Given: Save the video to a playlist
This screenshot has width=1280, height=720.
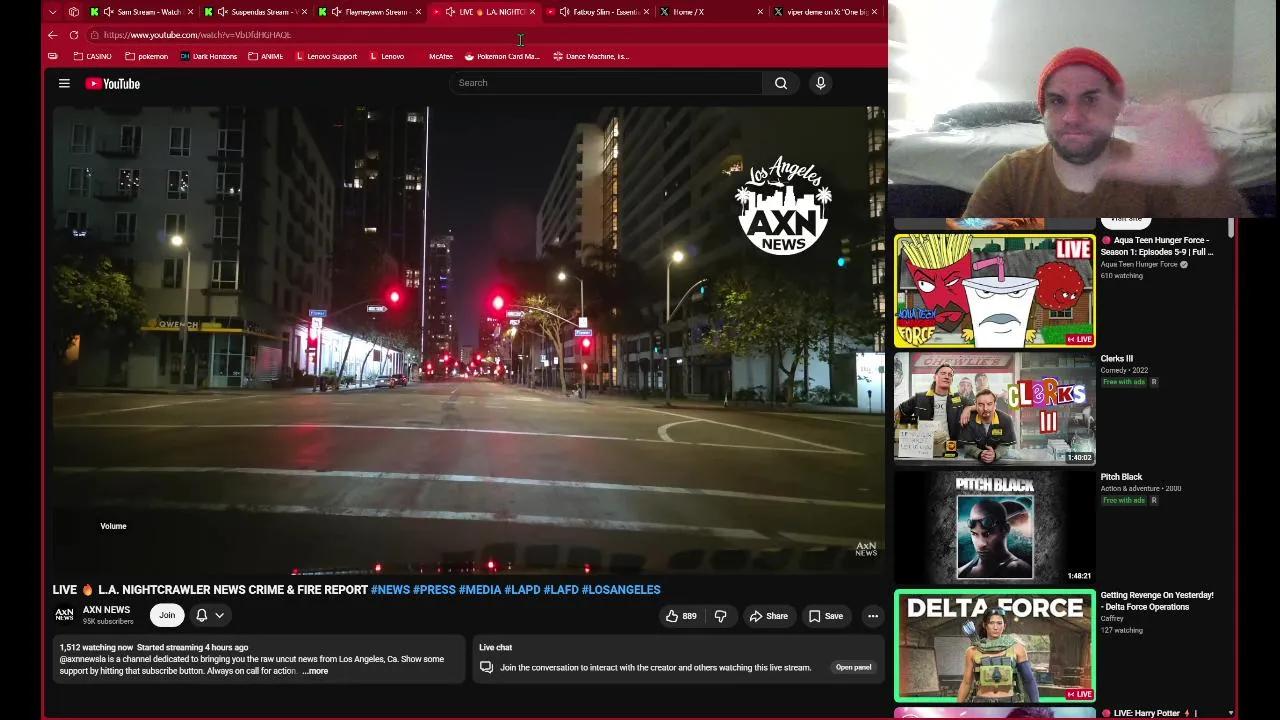Looking at the screenshot, I should [x=826, y=616].
